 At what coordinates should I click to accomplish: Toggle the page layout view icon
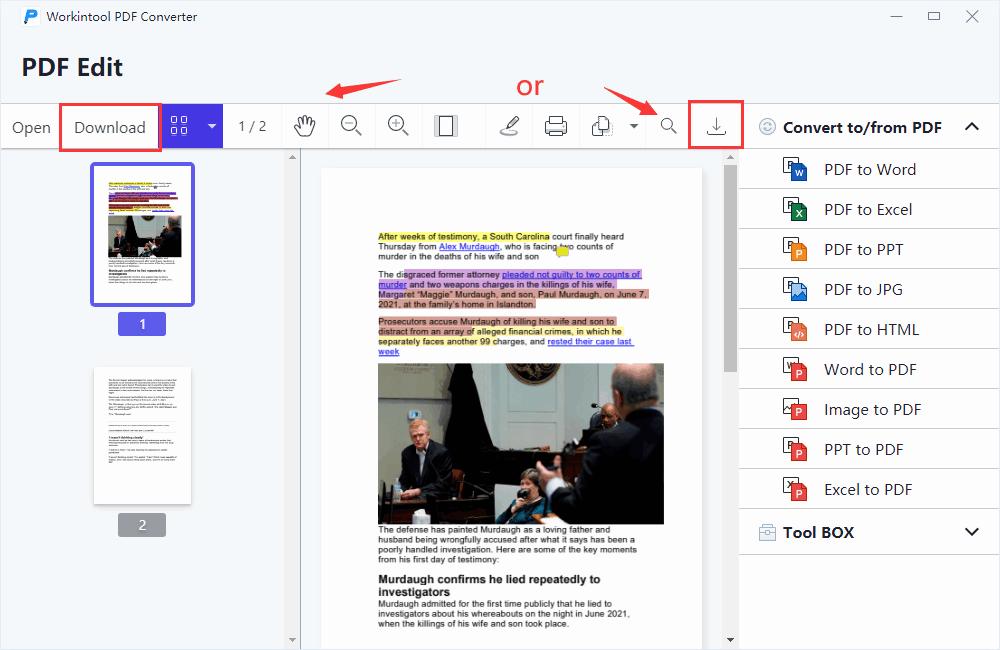point(446,126)
